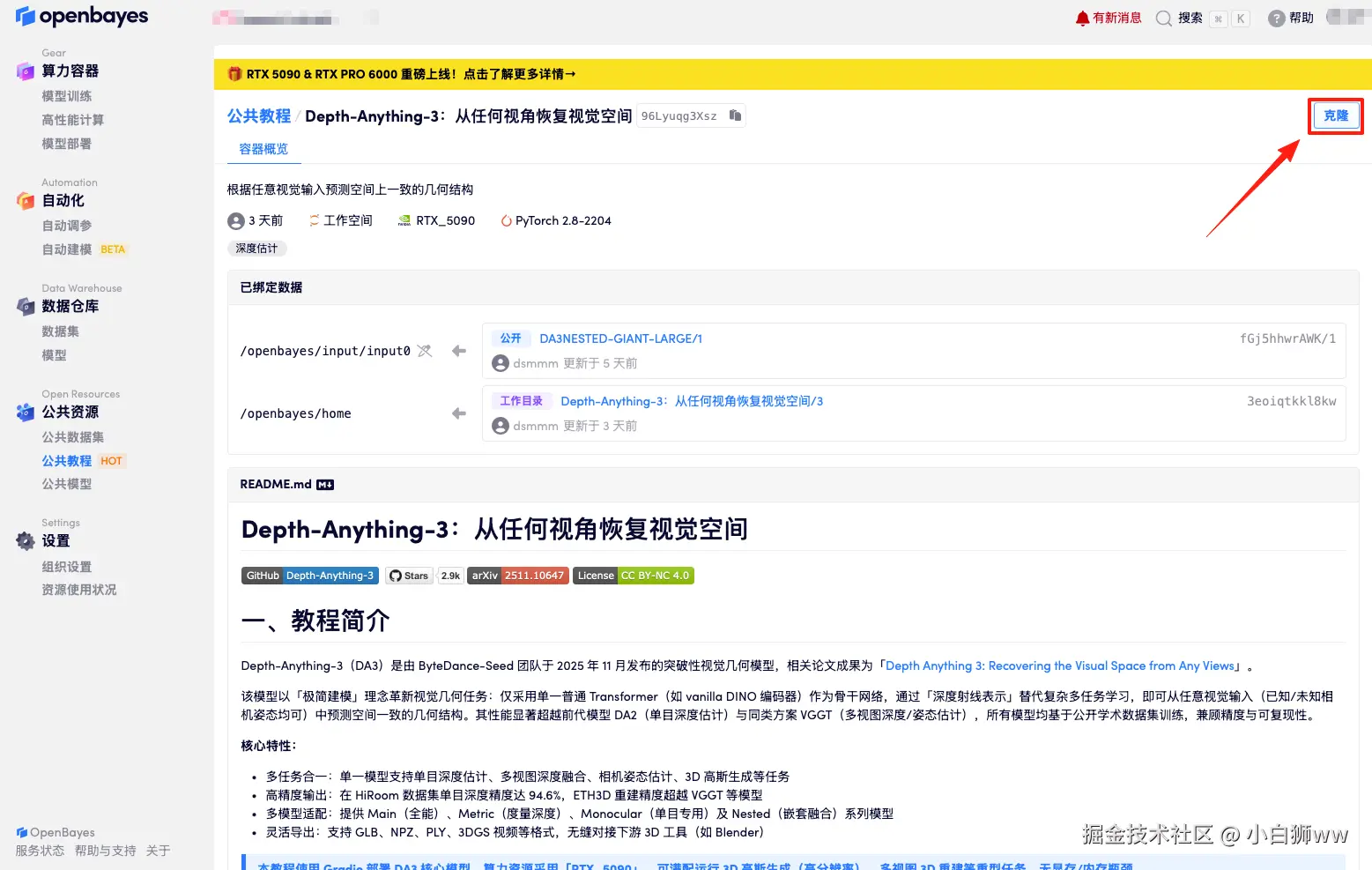Viewport: 1372px width, 870px height.
Task: Open the 公共资源 sidebar icon
Action: [x=25, y=413]
